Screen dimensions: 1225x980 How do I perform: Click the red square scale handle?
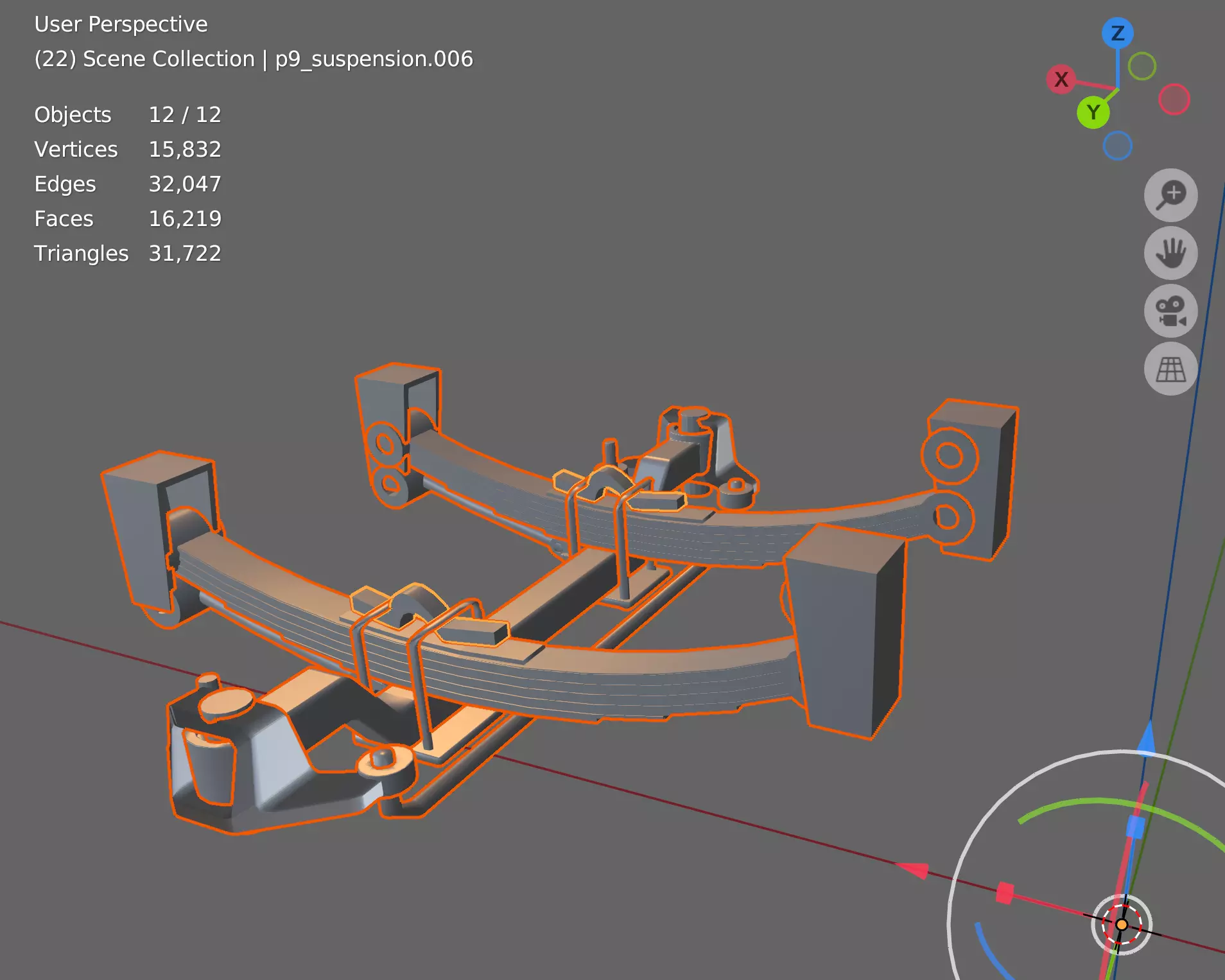click(1005, 893)
